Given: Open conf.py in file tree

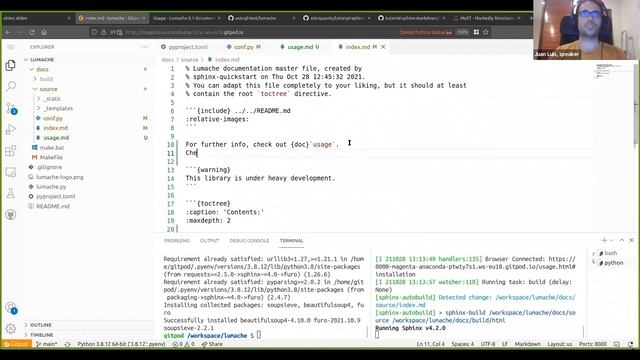Looking at the screenshot, I should click(x=53, y=118).
